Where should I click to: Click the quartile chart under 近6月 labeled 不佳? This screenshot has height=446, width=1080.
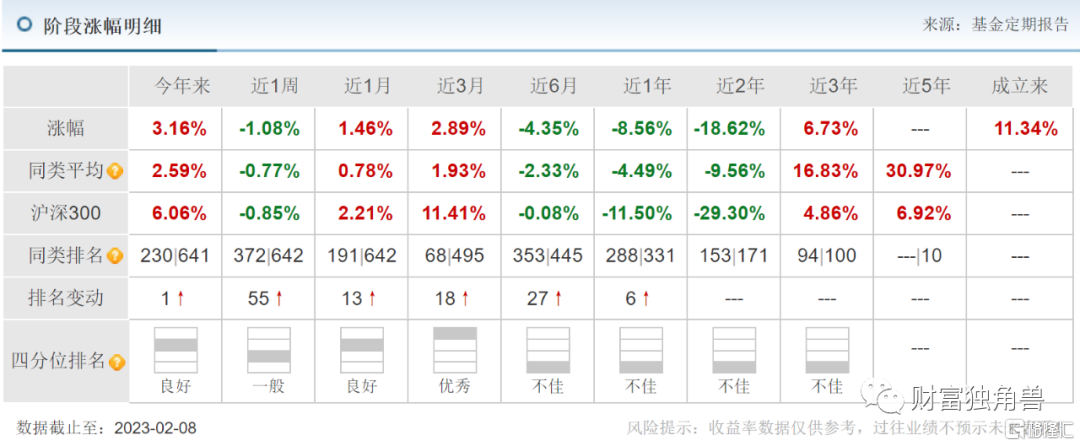548,350
